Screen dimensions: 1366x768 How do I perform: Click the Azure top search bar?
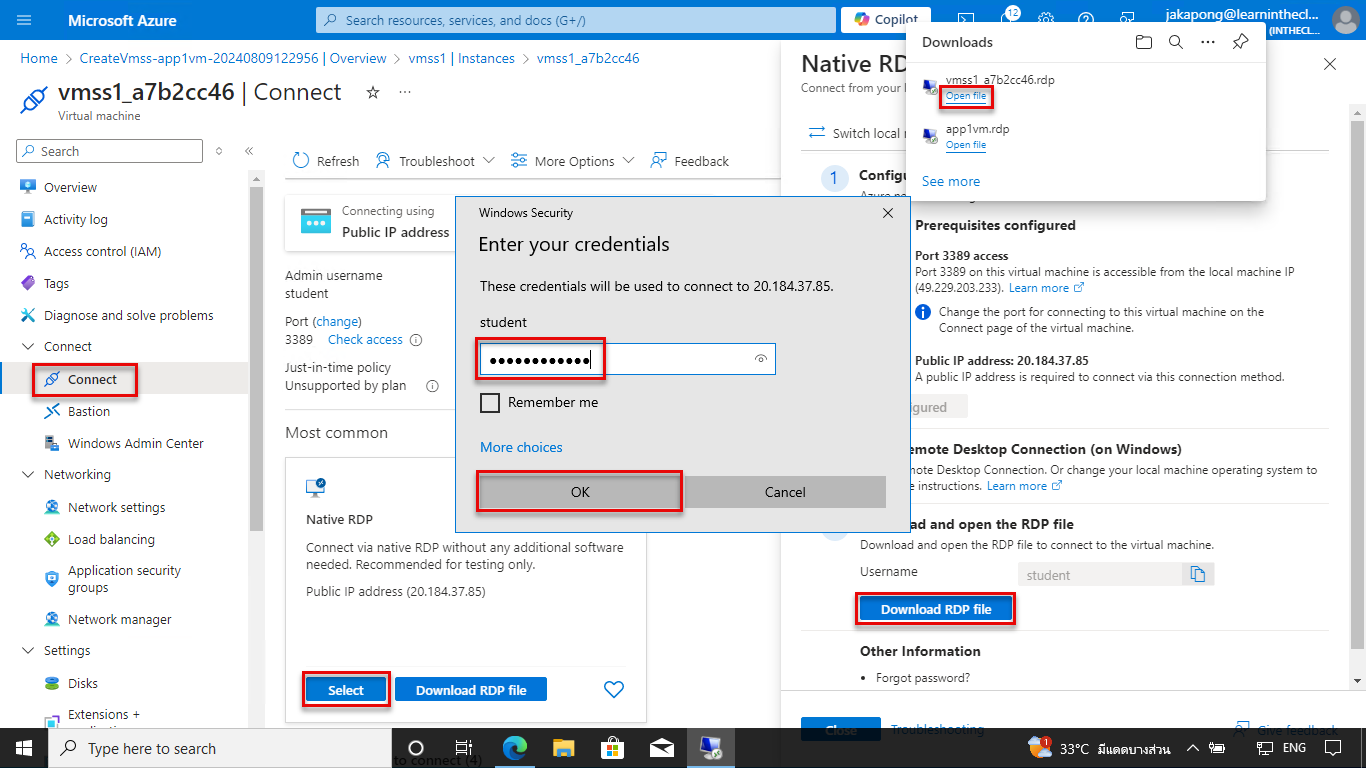(x=575, y=20)
